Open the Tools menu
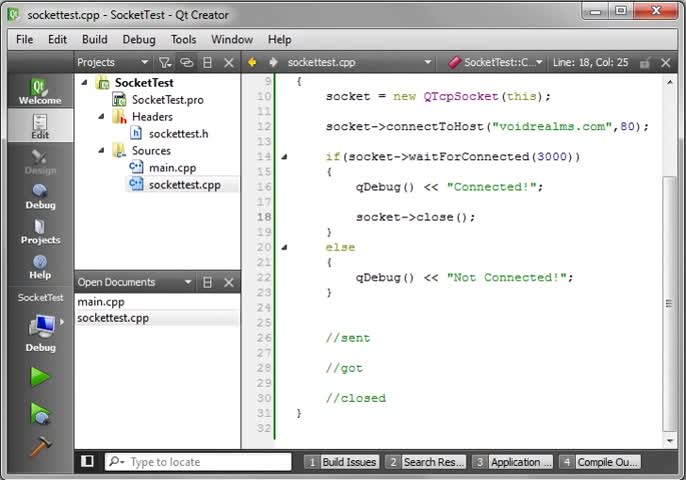The width and height of the screenshot is (686, 480). [183, 39]
